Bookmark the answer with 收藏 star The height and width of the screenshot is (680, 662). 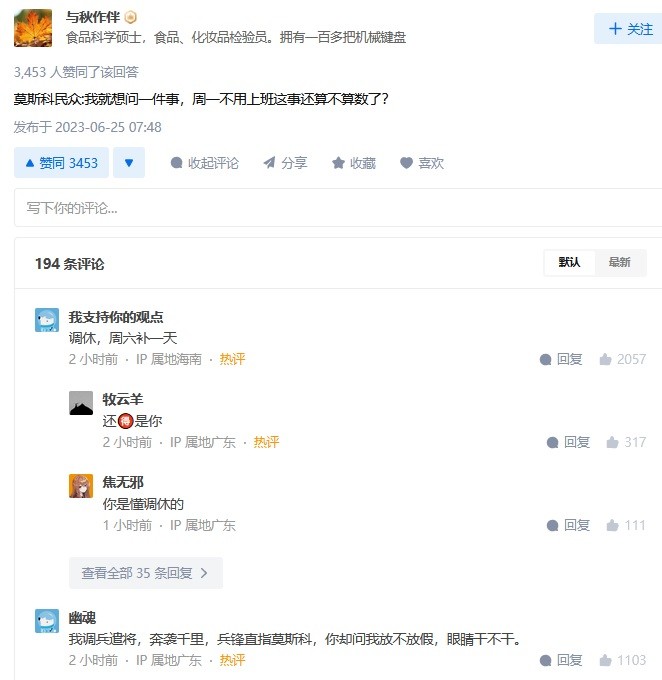(354, 163)
